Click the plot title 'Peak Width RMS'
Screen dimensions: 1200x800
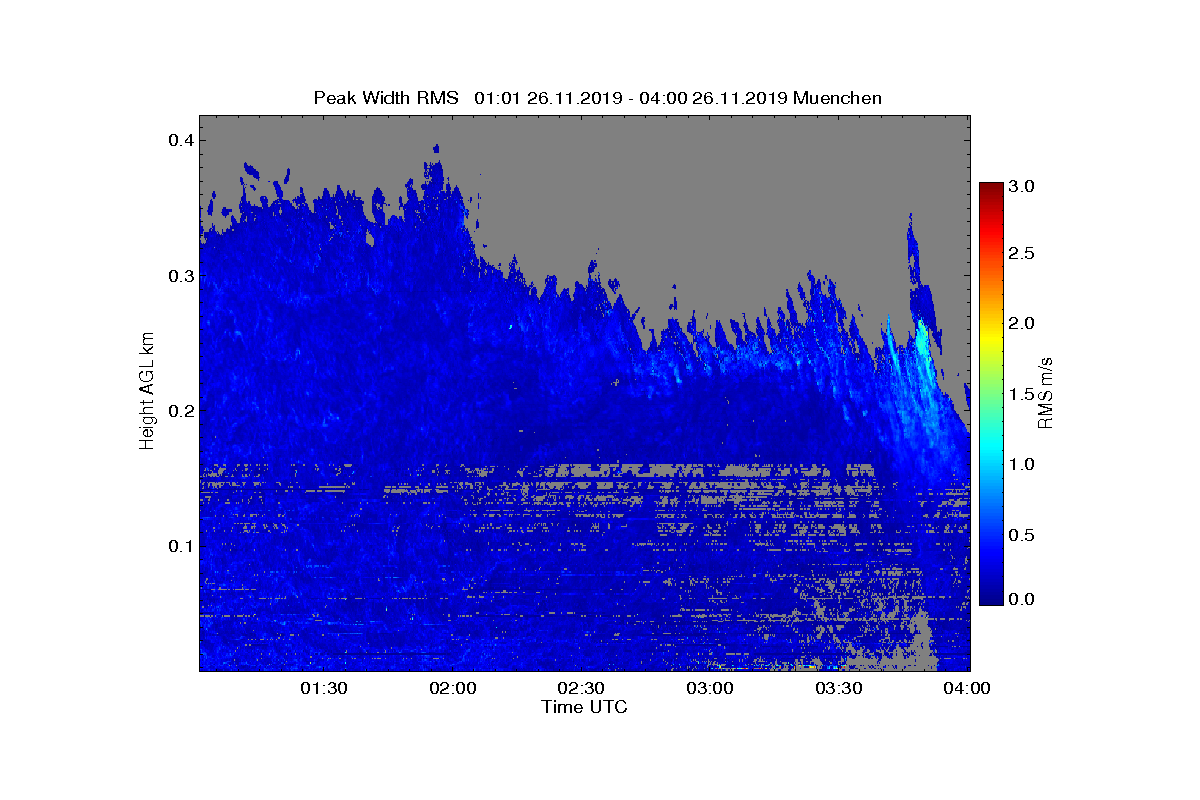pyautogui.click(x=386, y=98)
